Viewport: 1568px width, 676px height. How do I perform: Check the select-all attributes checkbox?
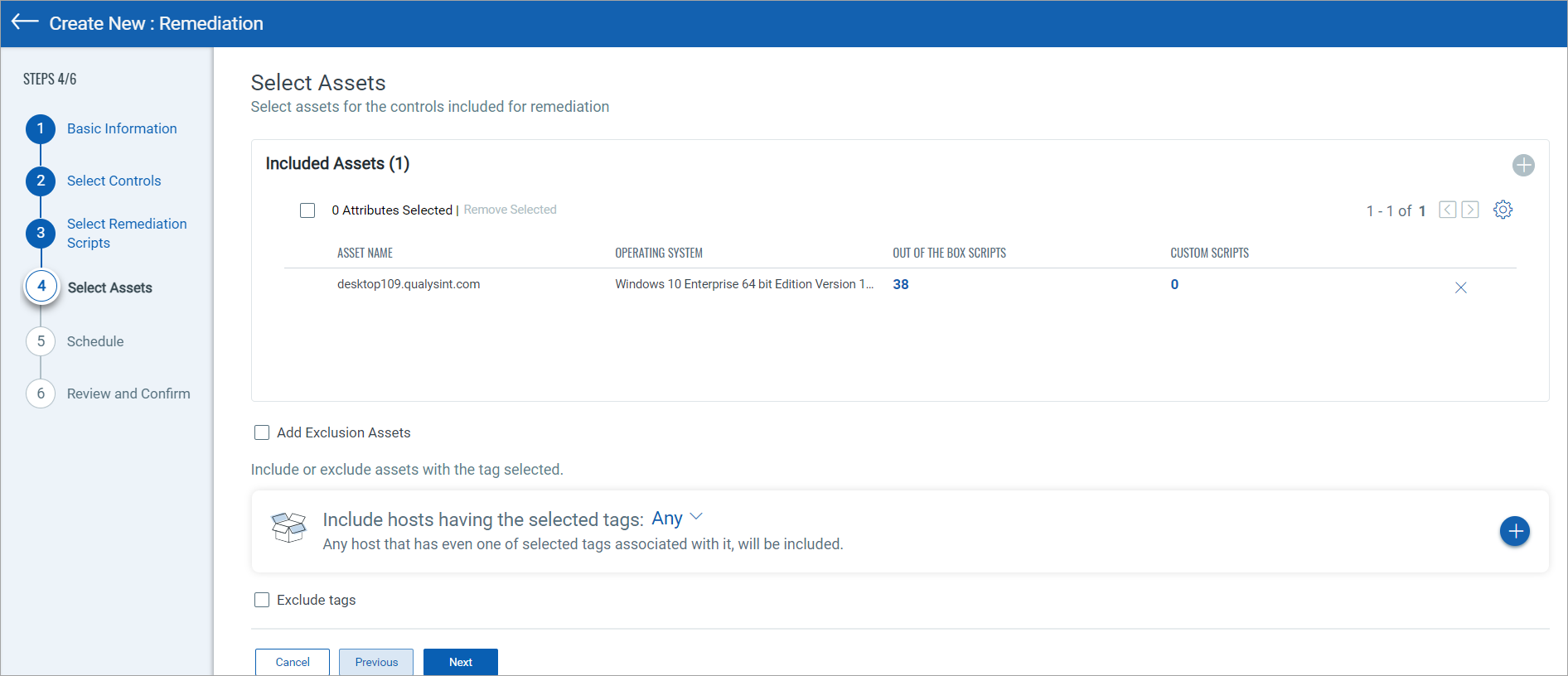[x=307, y=210]
